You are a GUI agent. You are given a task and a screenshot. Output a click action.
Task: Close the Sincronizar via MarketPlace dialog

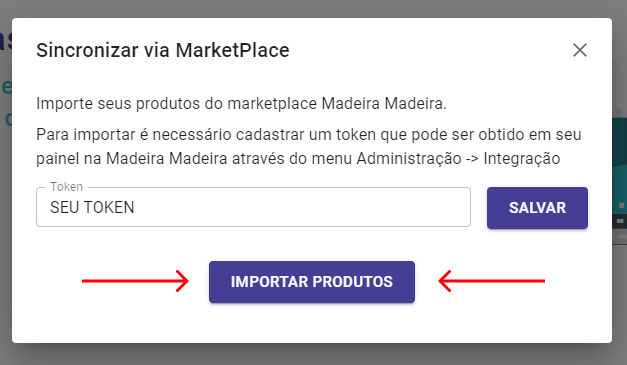tap(579, 50)
